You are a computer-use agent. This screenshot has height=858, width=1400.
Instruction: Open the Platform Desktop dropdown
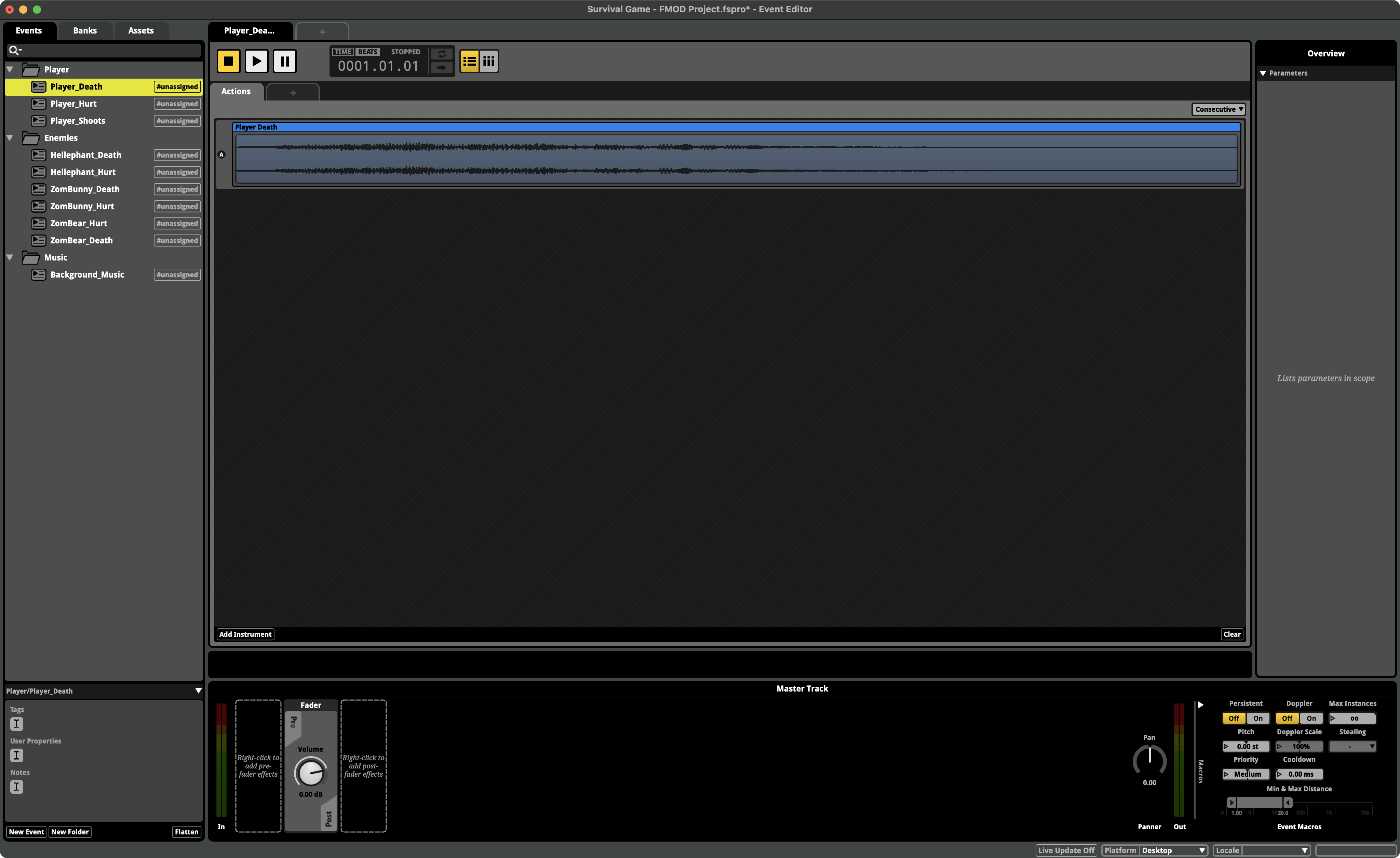pos(1173,850)
